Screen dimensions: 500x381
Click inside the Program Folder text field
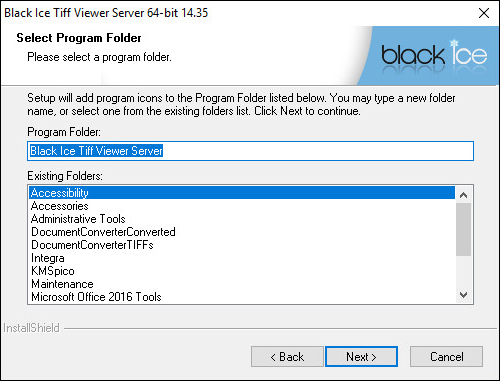[x=250, y=151]
